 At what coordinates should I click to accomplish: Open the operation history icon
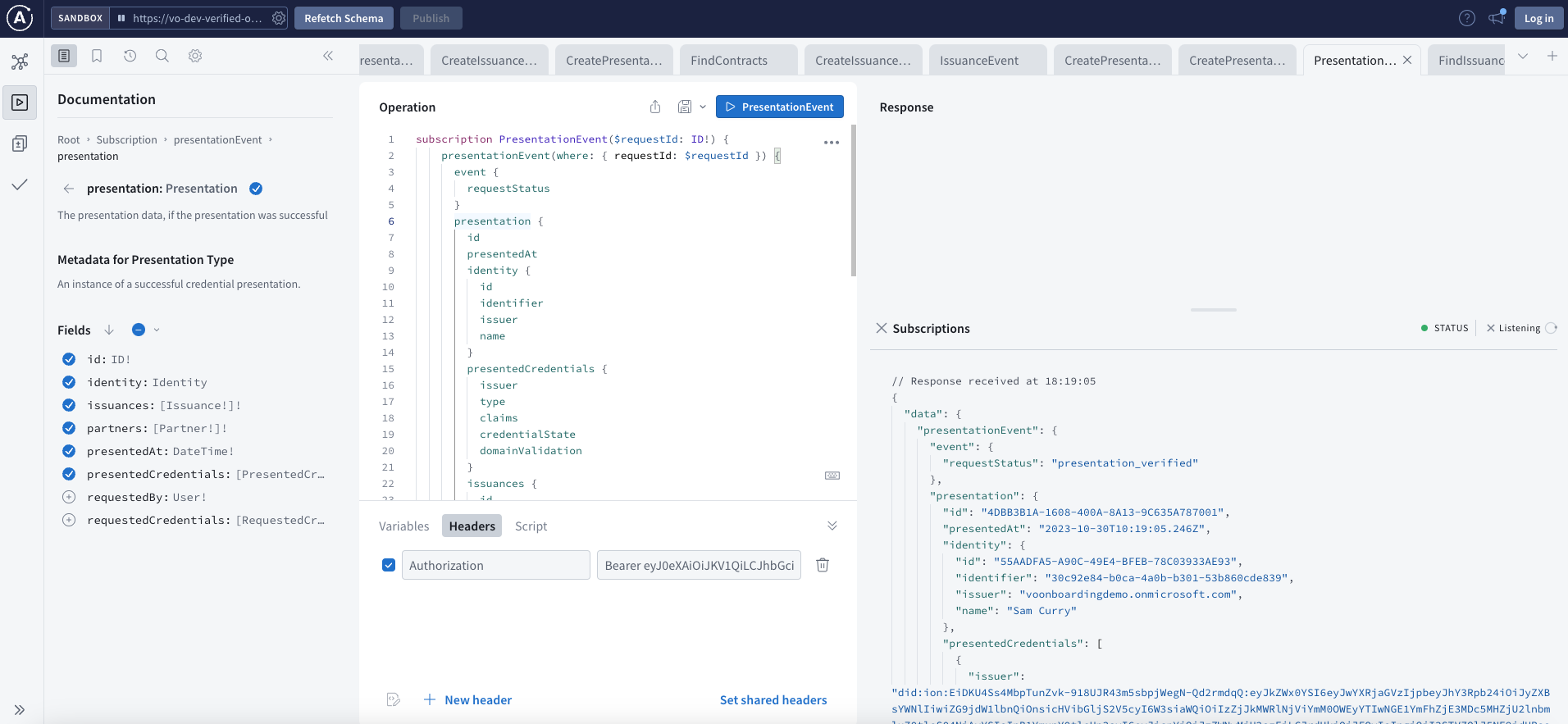point(130,56)
